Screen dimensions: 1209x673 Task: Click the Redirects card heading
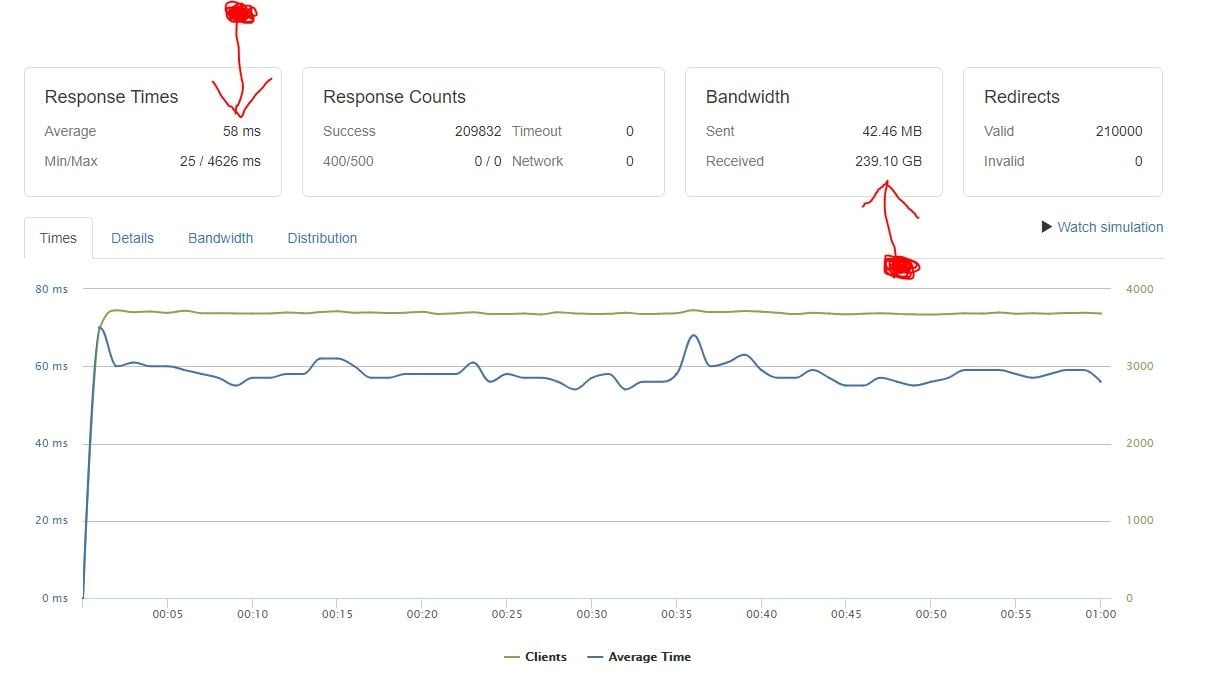[x=1021, y=97]
